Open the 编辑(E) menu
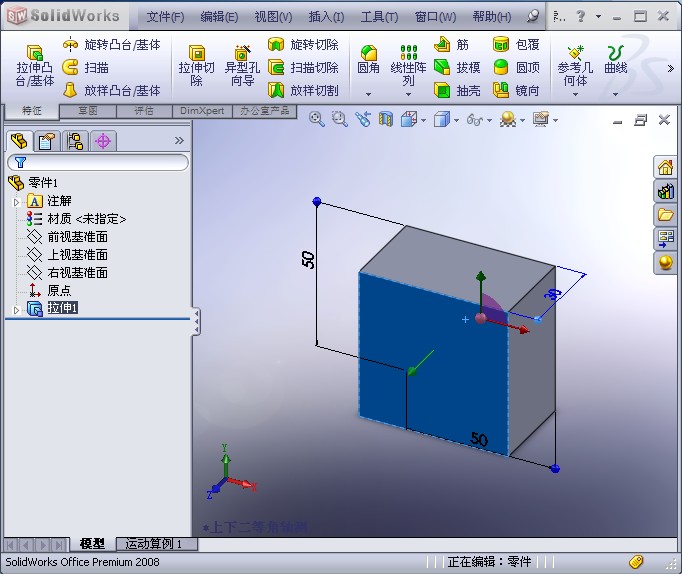682x574 pixels. tap(219, 17)
